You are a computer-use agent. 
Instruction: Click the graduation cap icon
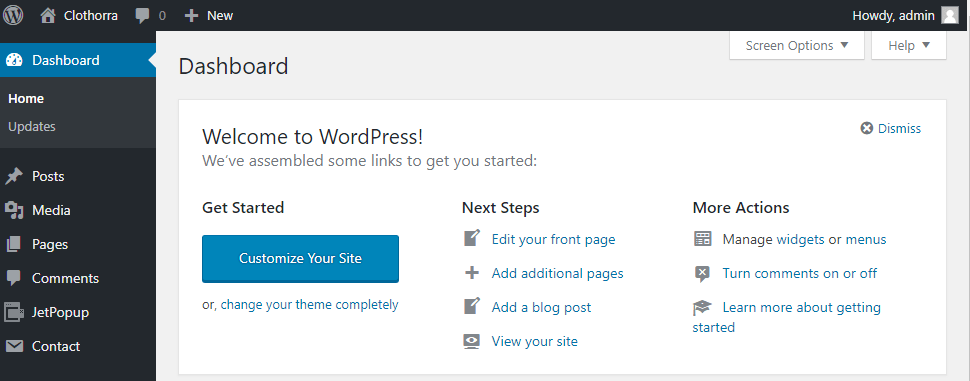(x=702, y=307)
